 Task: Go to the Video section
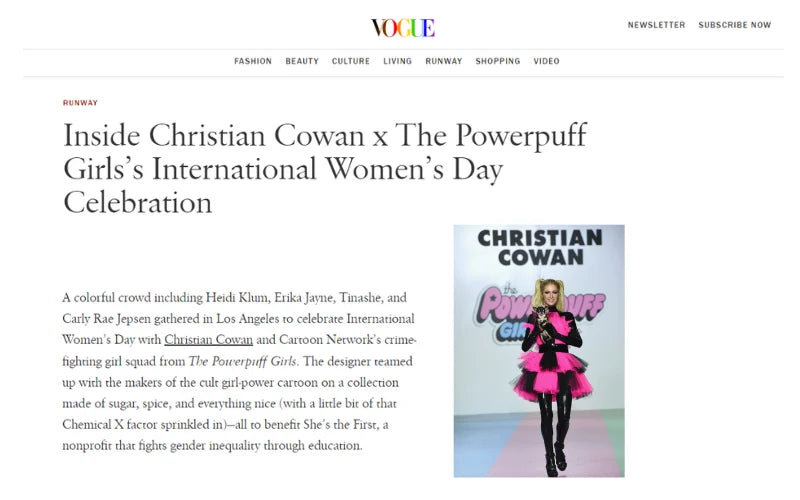point(546,61)
